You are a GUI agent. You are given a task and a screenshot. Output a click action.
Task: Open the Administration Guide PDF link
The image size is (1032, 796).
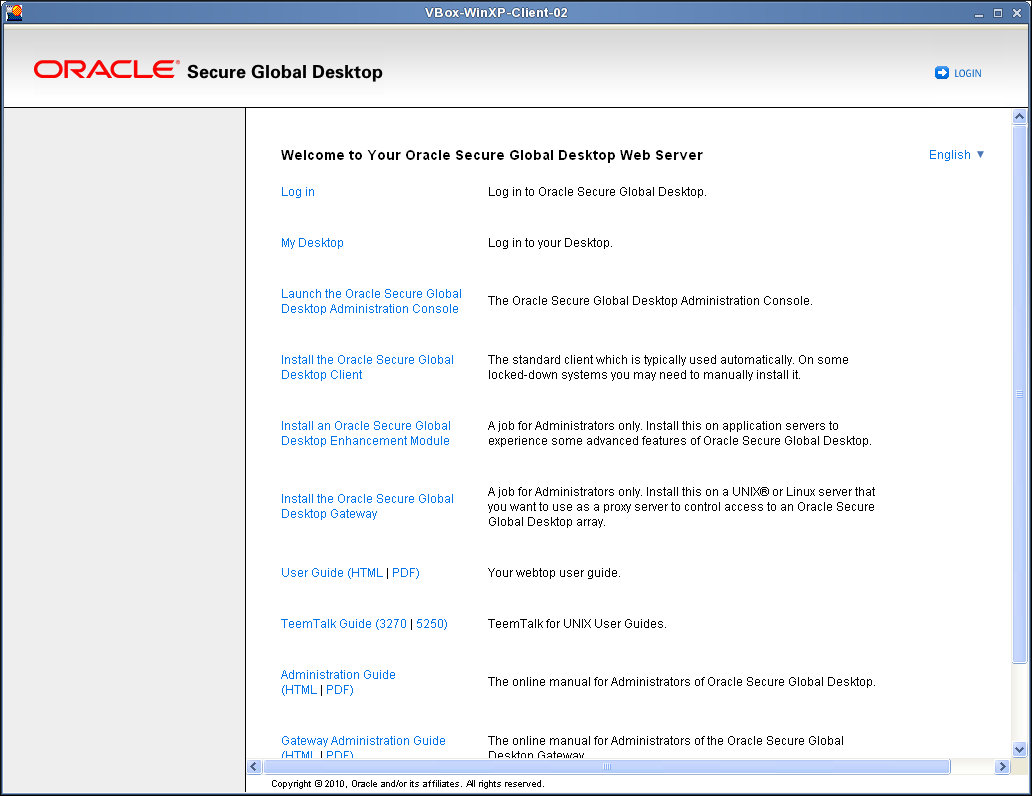coord(338,690)
